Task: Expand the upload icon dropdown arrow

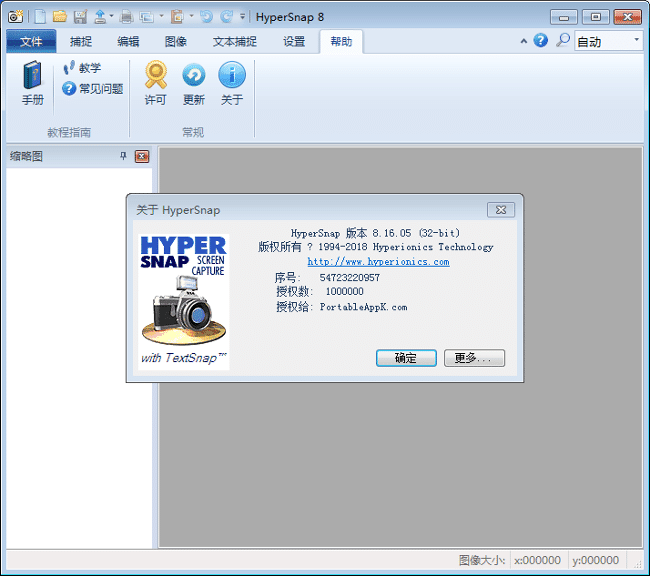Action: 112,16
